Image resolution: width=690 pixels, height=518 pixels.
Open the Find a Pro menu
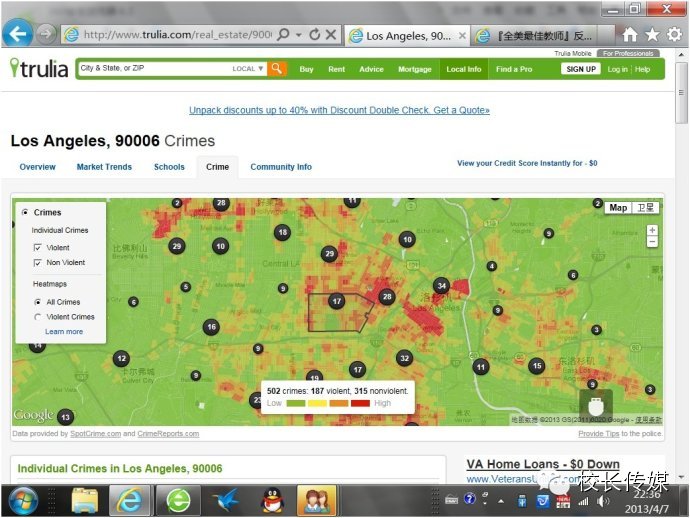[514, 69]
